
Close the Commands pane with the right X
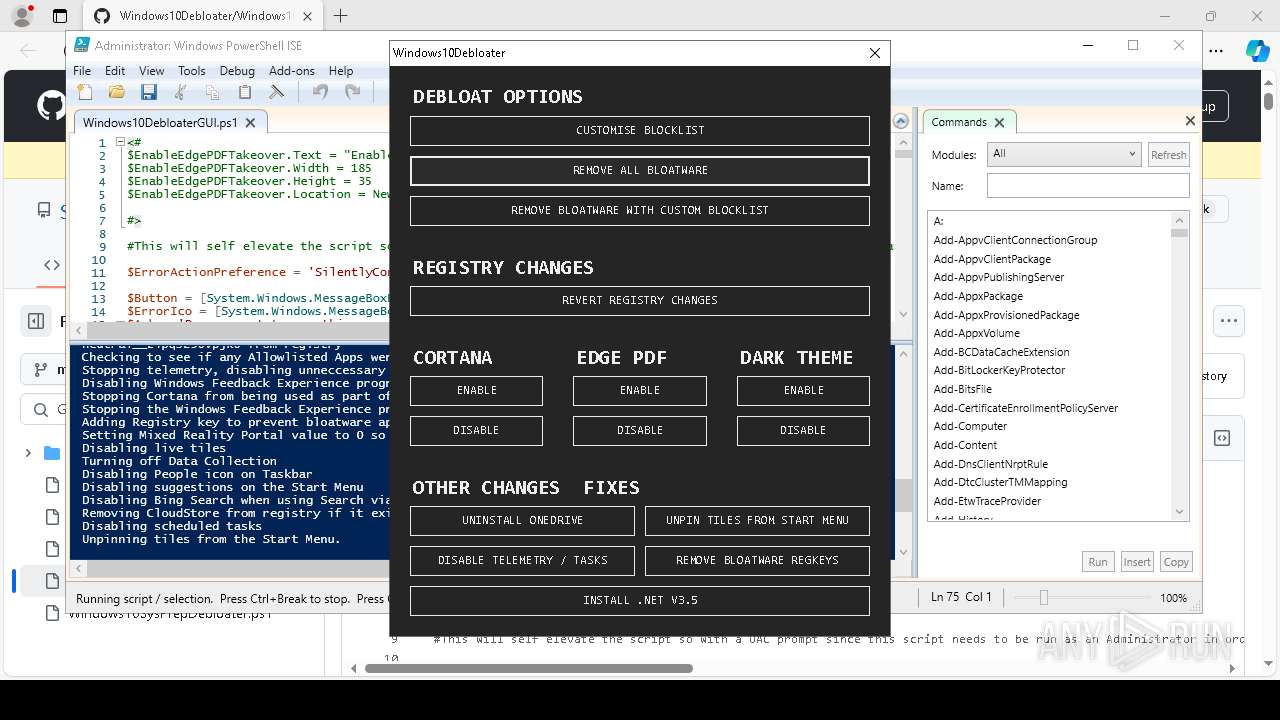click(x=1190, y=121)
